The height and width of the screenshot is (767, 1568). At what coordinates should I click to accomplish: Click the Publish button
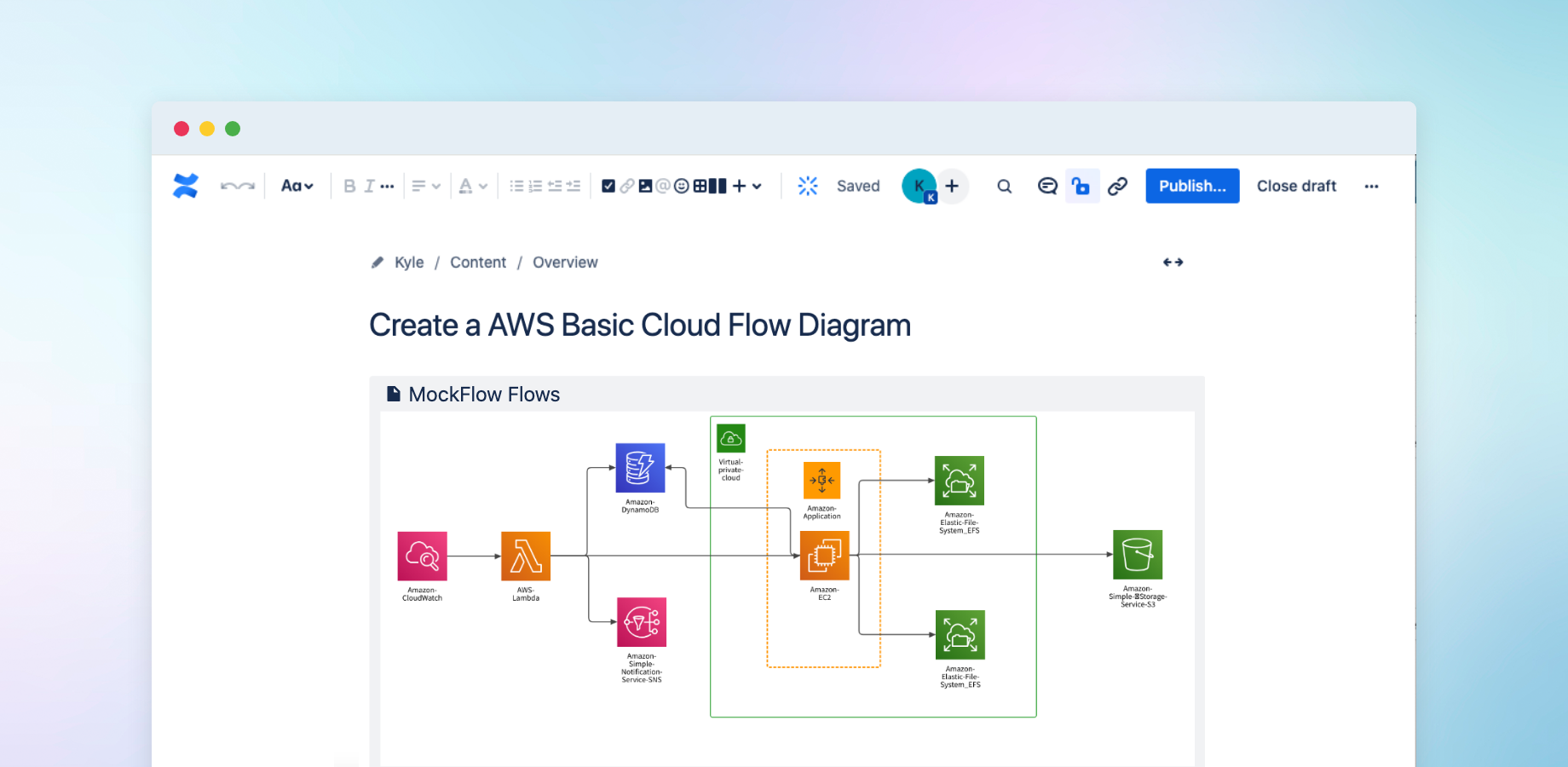click(1192, 186)
